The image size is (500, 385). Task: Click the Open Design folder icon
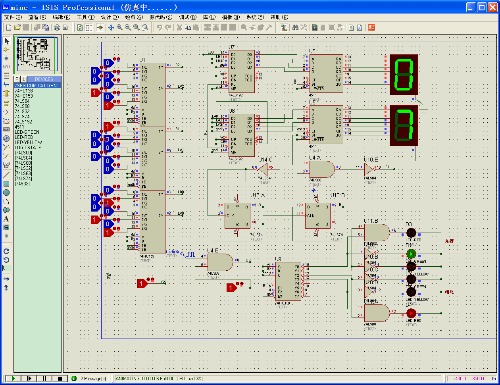[x=17, y=28]
